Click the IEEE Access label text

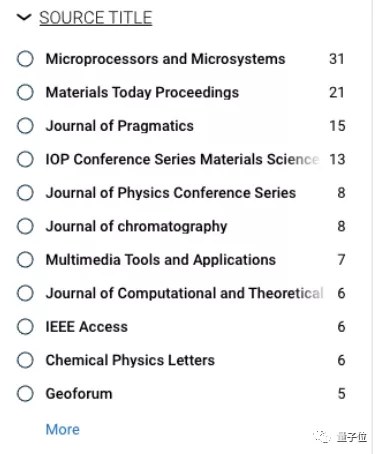[87, 327]
